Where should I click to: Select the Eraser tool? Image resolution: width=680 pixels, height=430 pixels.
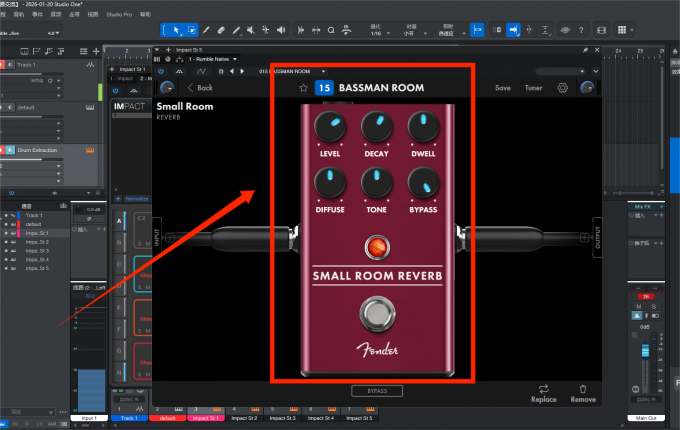(x=221, y=30)
